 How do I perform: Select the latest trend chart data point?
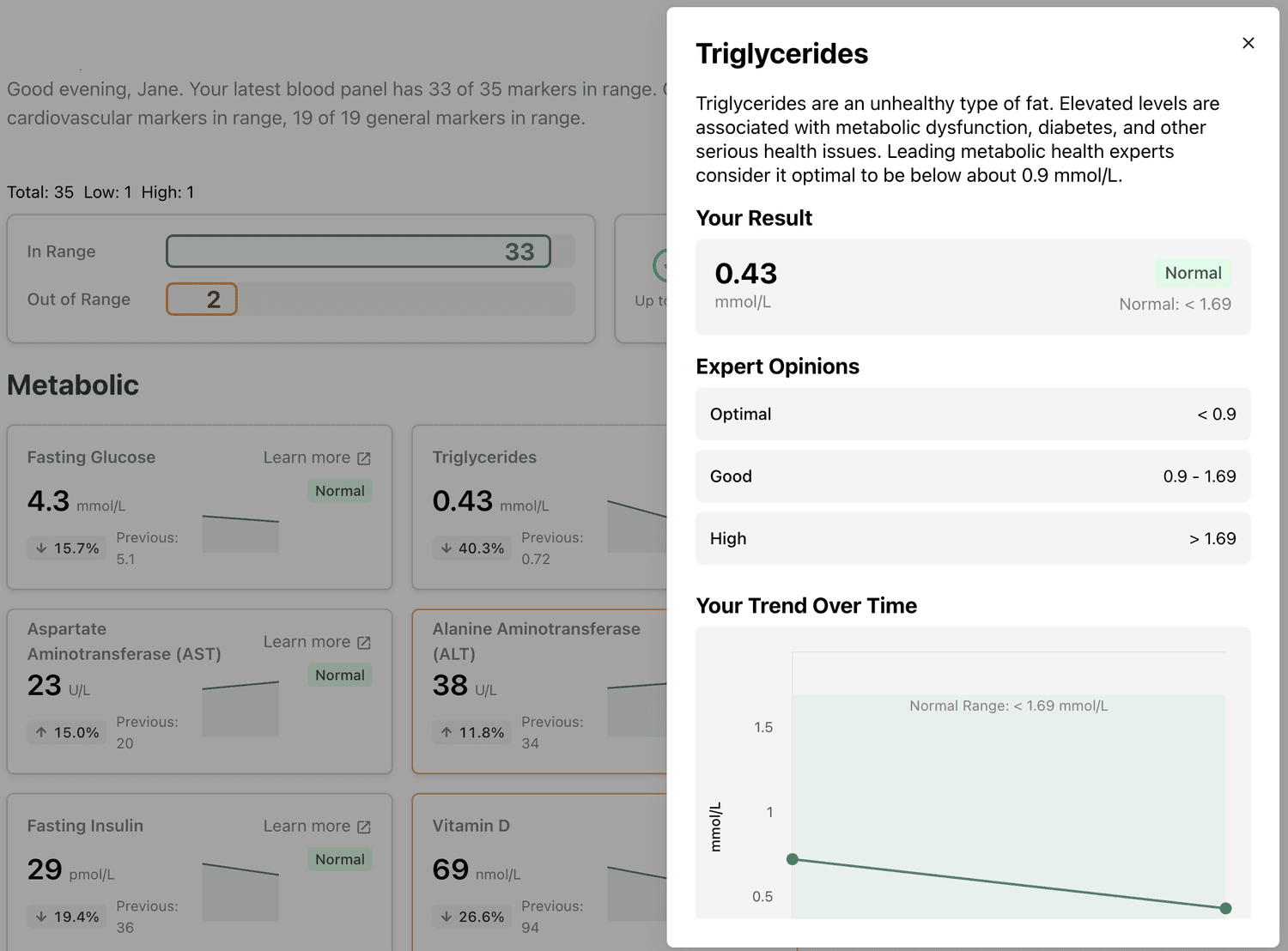tap(1225, 908)
